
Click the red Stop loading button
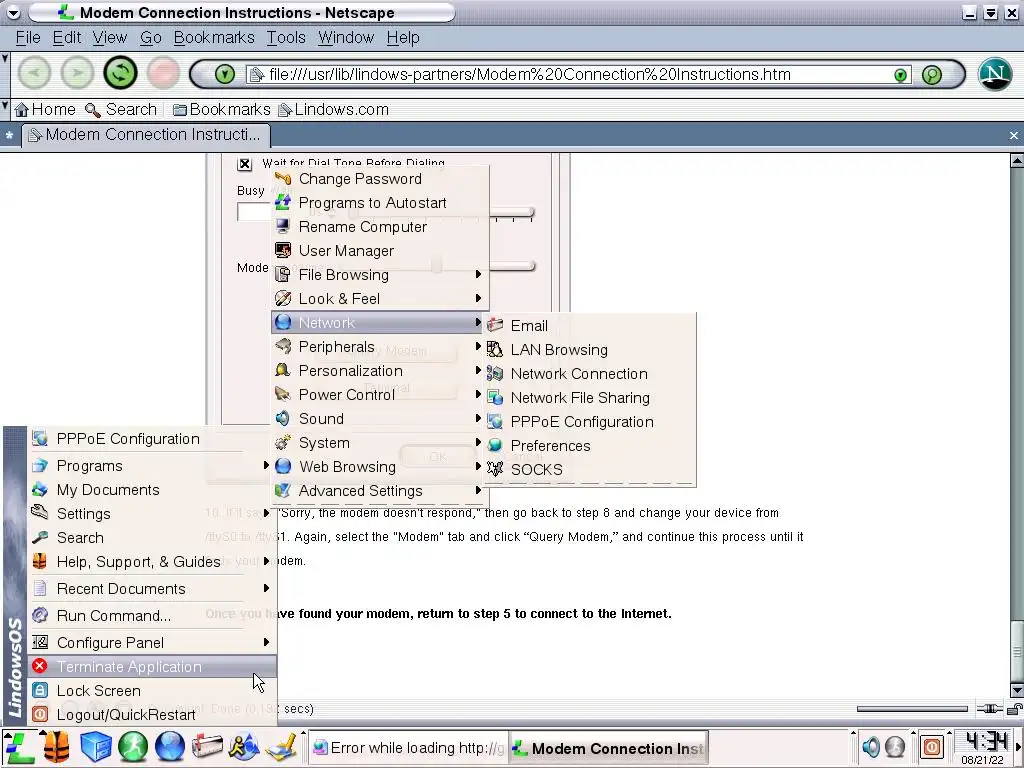(x=163, y=73)
